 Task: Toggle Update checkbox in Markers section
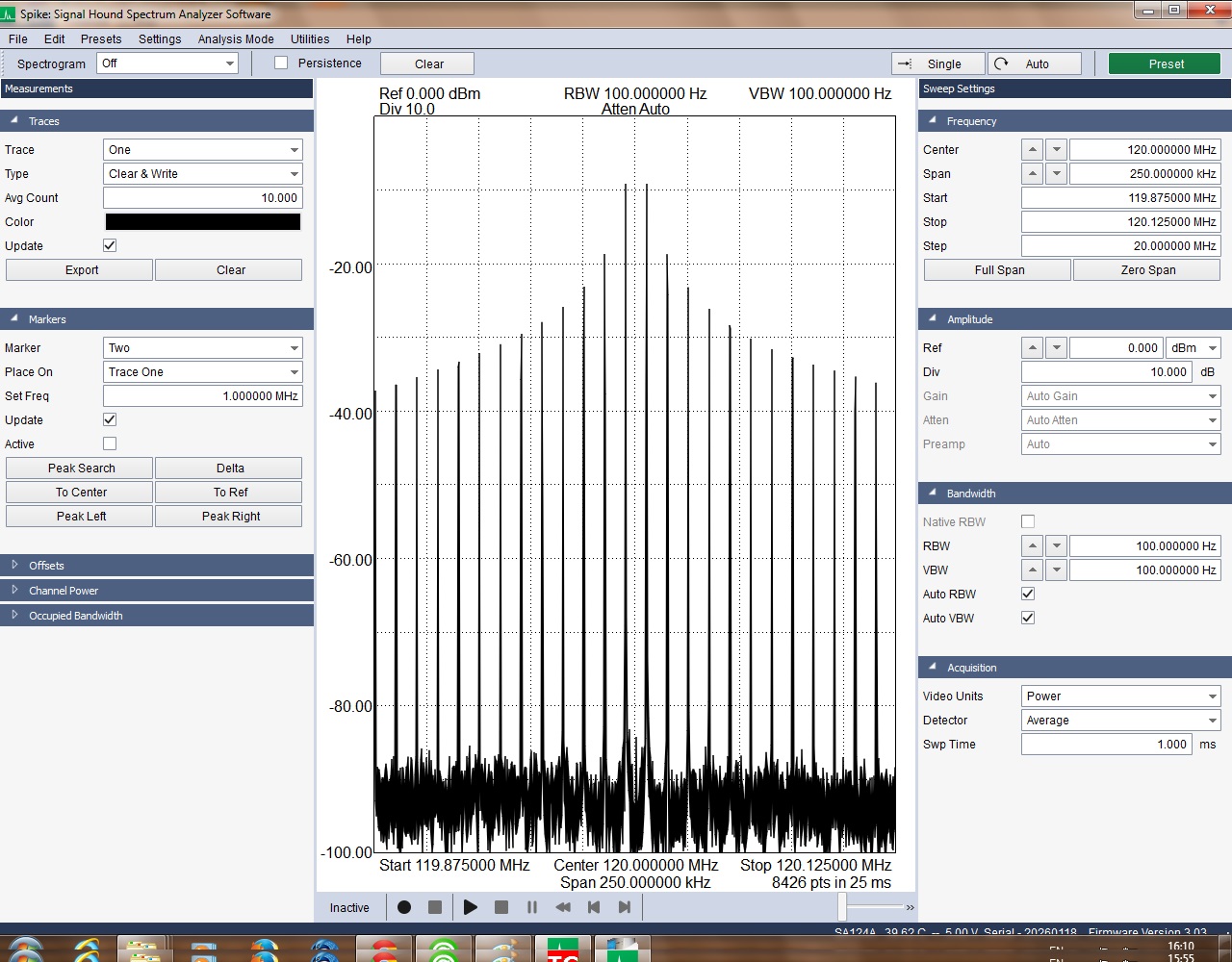pyautogui.click(x=110, y=419)
